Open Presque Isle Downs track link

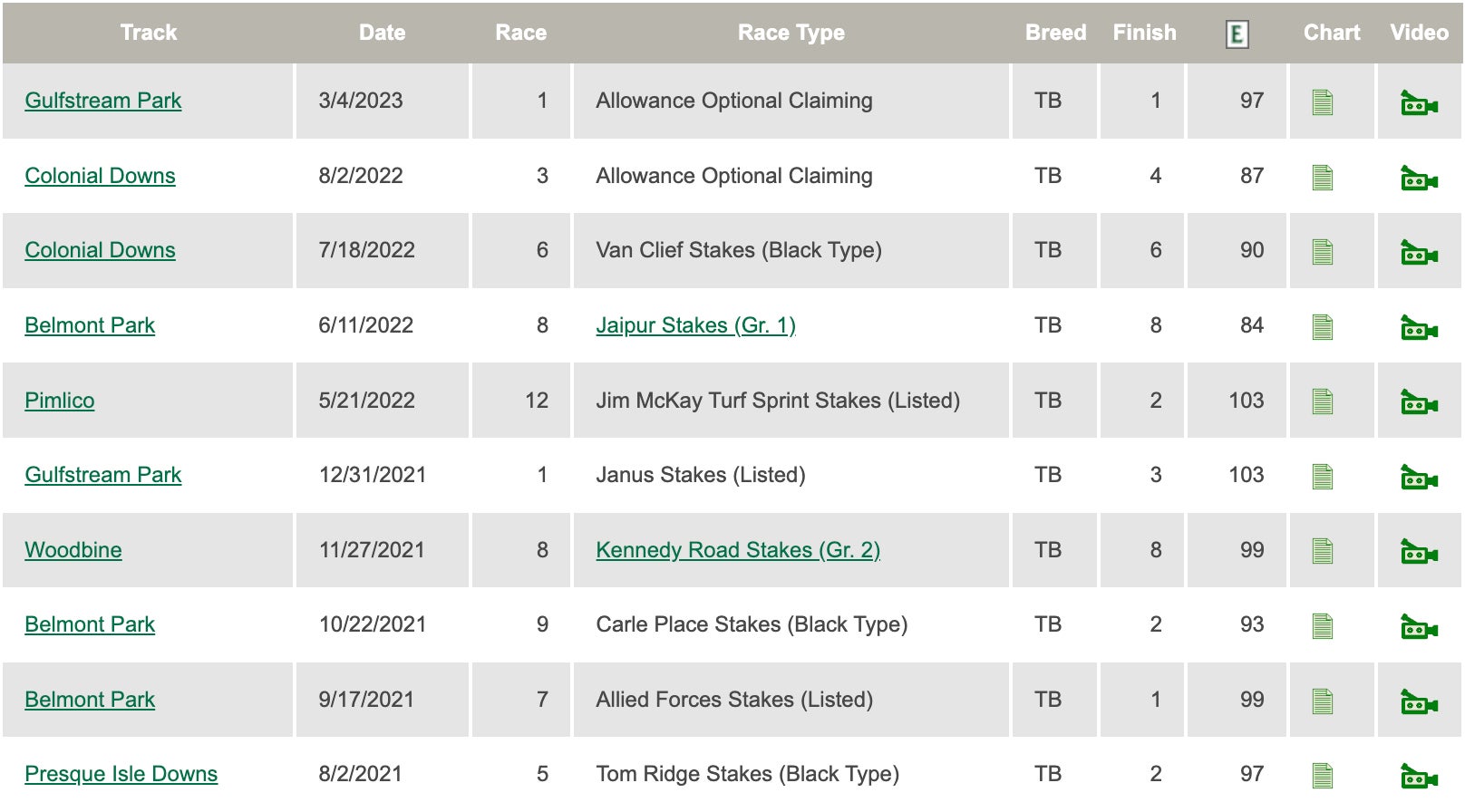pos(121,774)
